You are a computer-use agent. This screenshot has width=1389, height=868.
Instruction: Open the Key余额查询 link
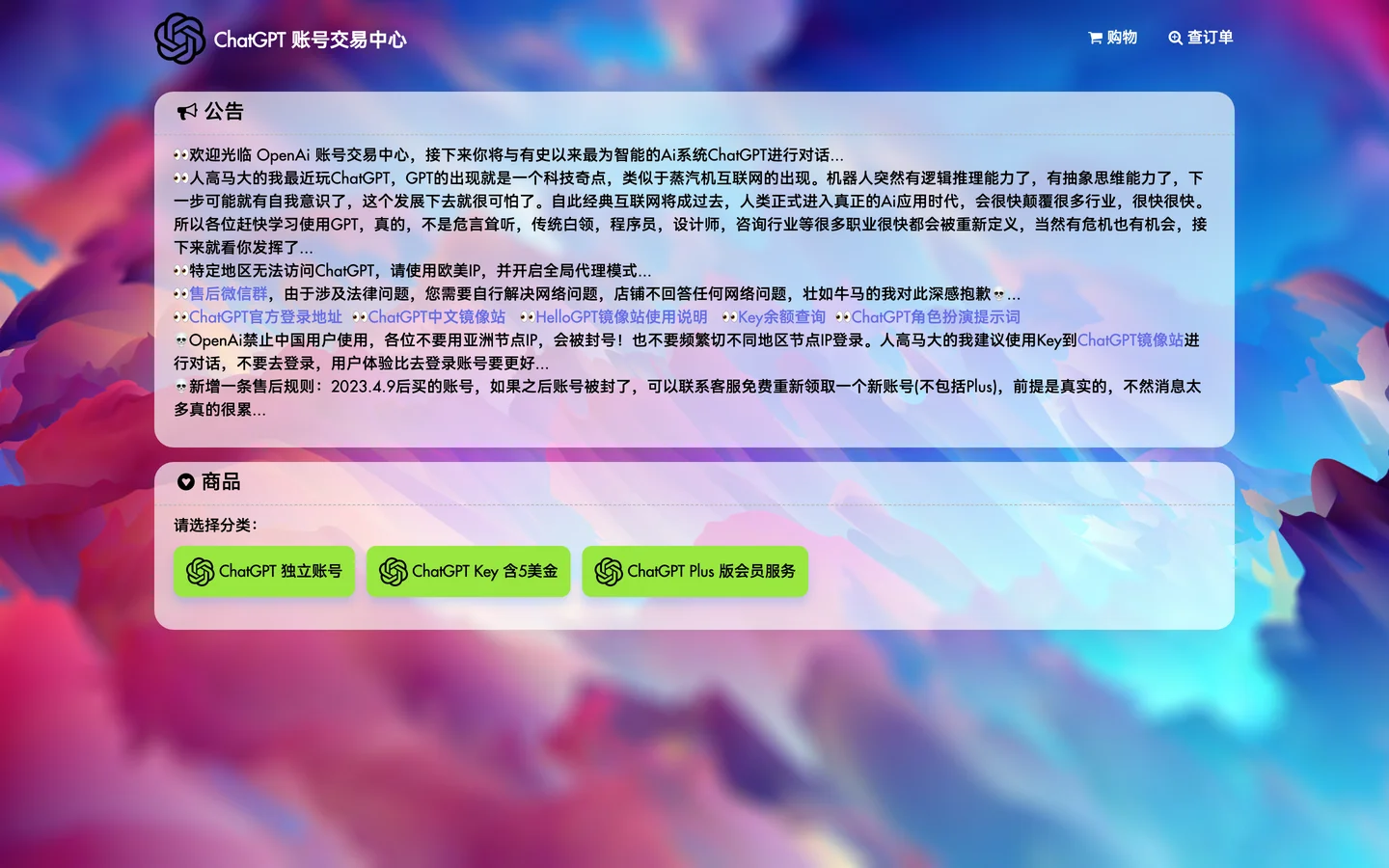(x=781, y=317)
